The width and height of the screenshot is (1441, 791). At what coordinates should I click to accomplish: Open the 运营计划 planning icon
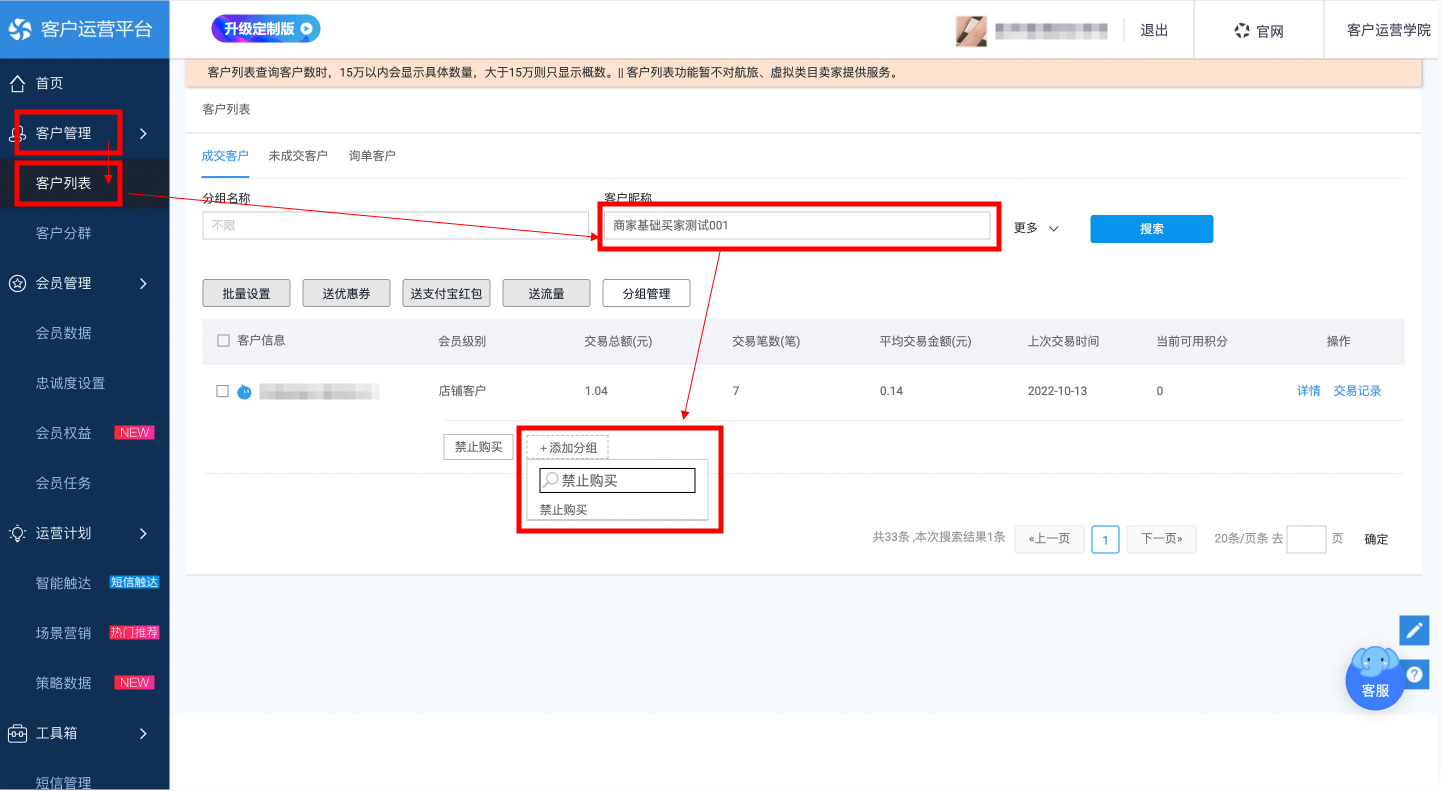[x=18, y=533]
